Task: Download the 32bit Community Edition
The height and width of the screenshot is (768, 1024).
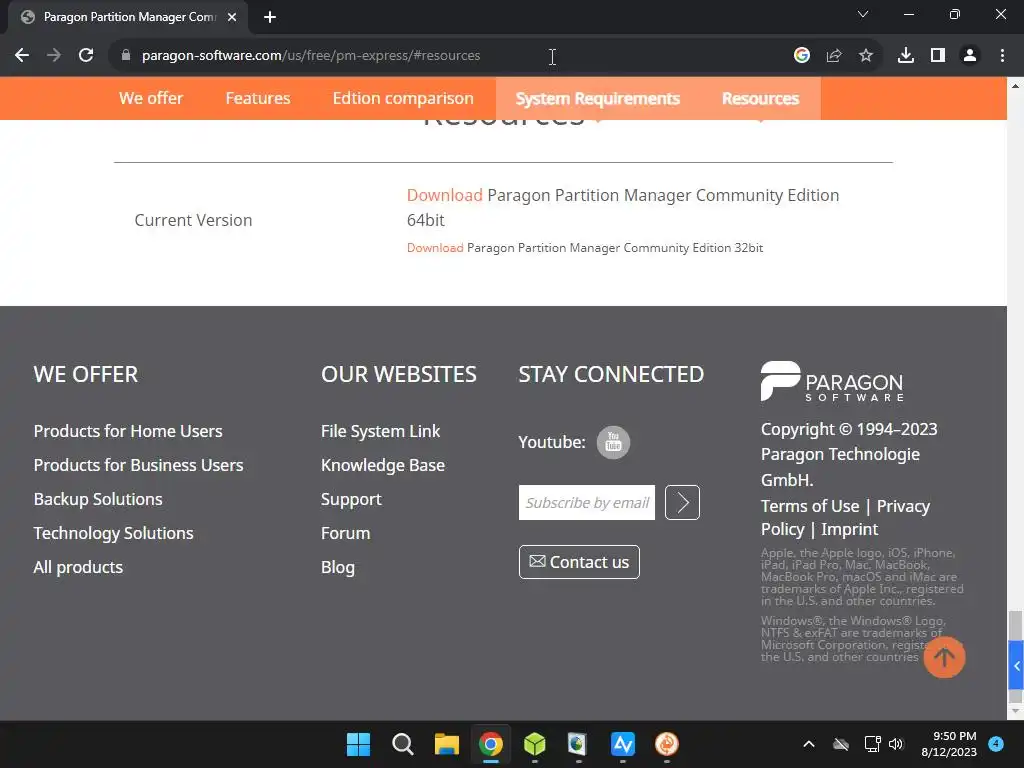Action: pos(435,248)
